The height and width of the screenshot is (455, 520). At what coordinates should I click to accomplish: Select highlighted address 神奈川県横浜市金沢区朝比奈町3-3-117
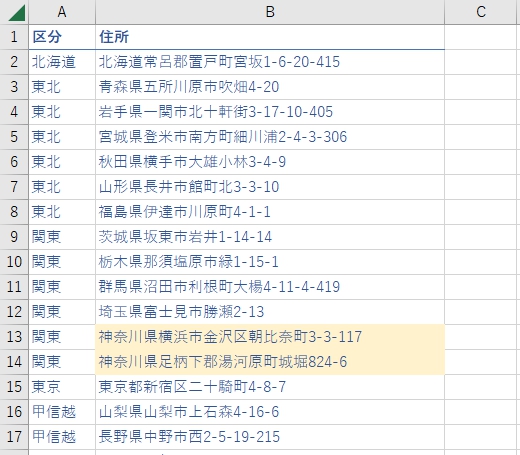pos(270,337)
